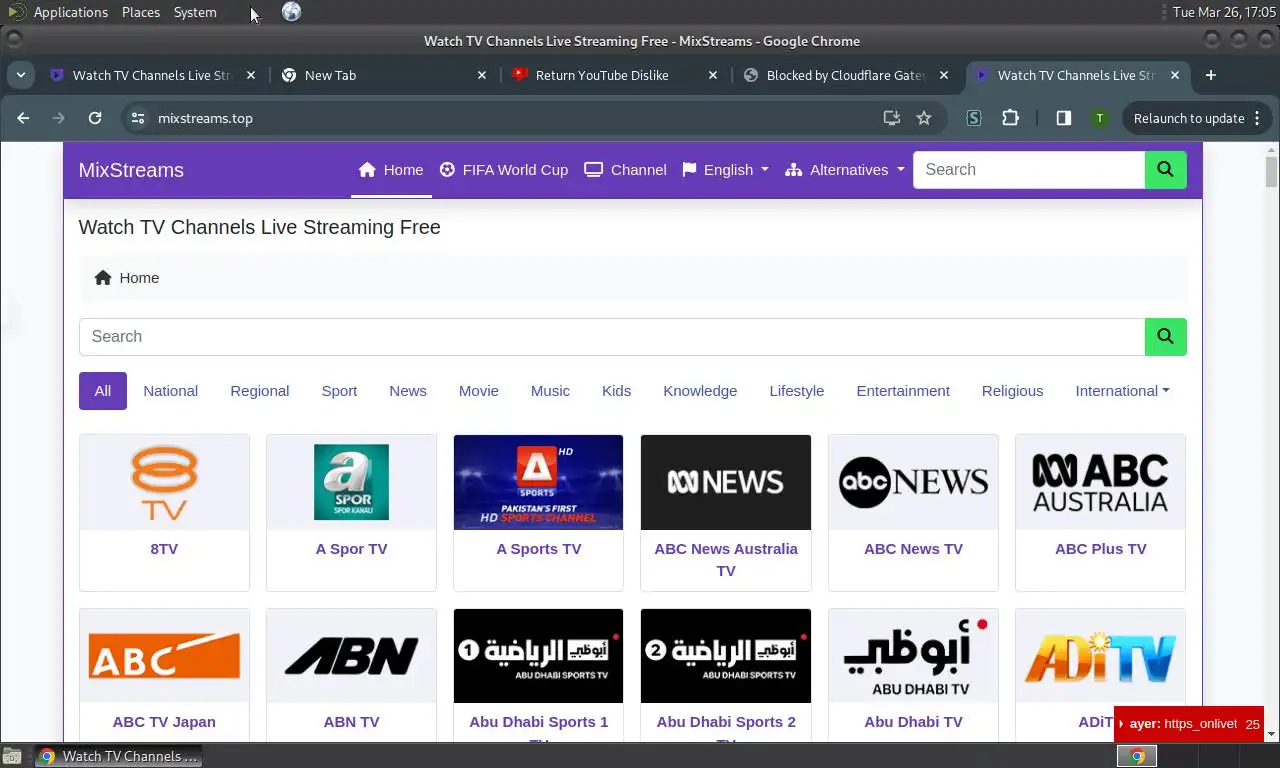
Task: Expand the International category dropdown
Action: pos(1122,391)
